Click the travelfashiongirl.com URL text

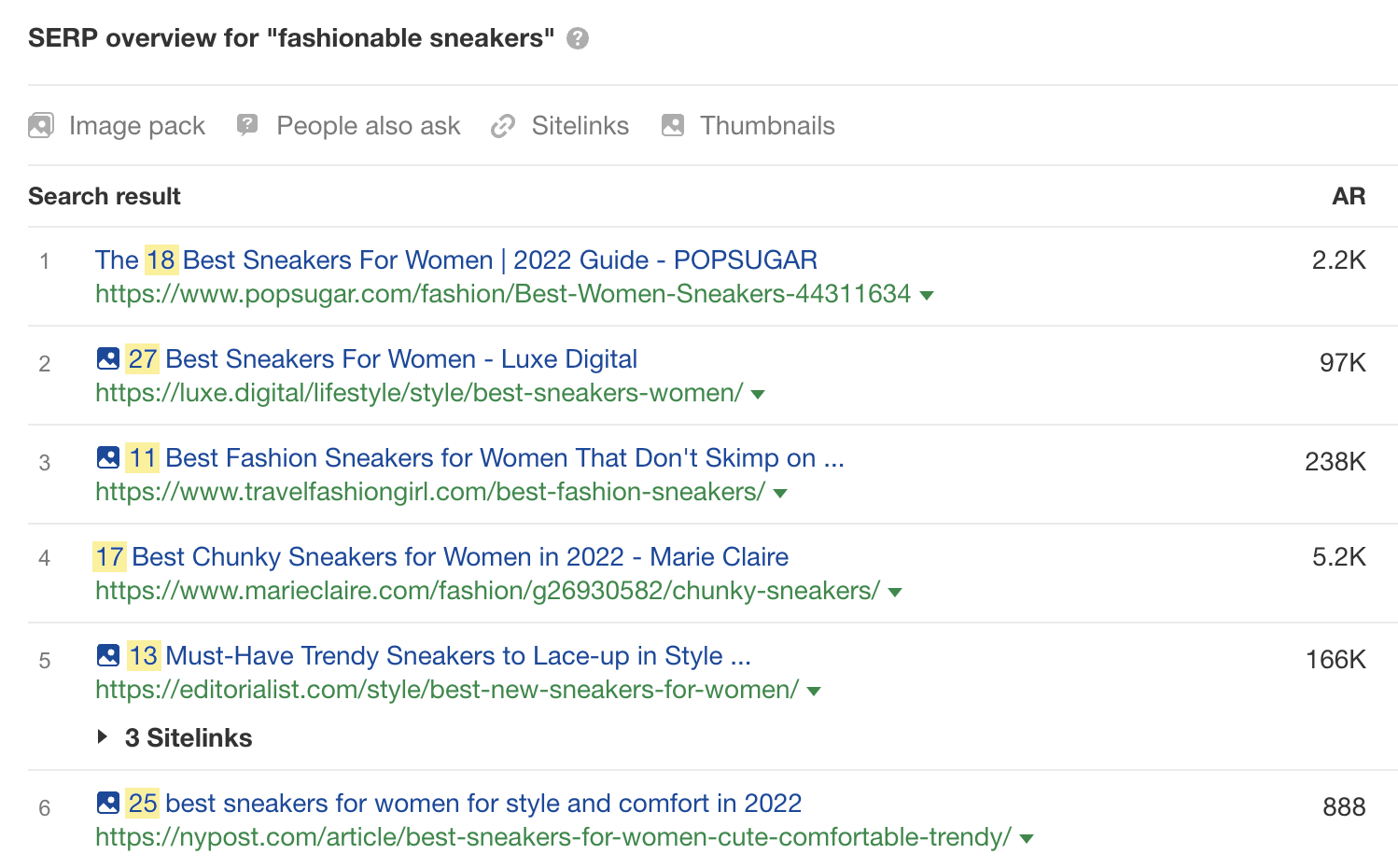click(428, 492)
